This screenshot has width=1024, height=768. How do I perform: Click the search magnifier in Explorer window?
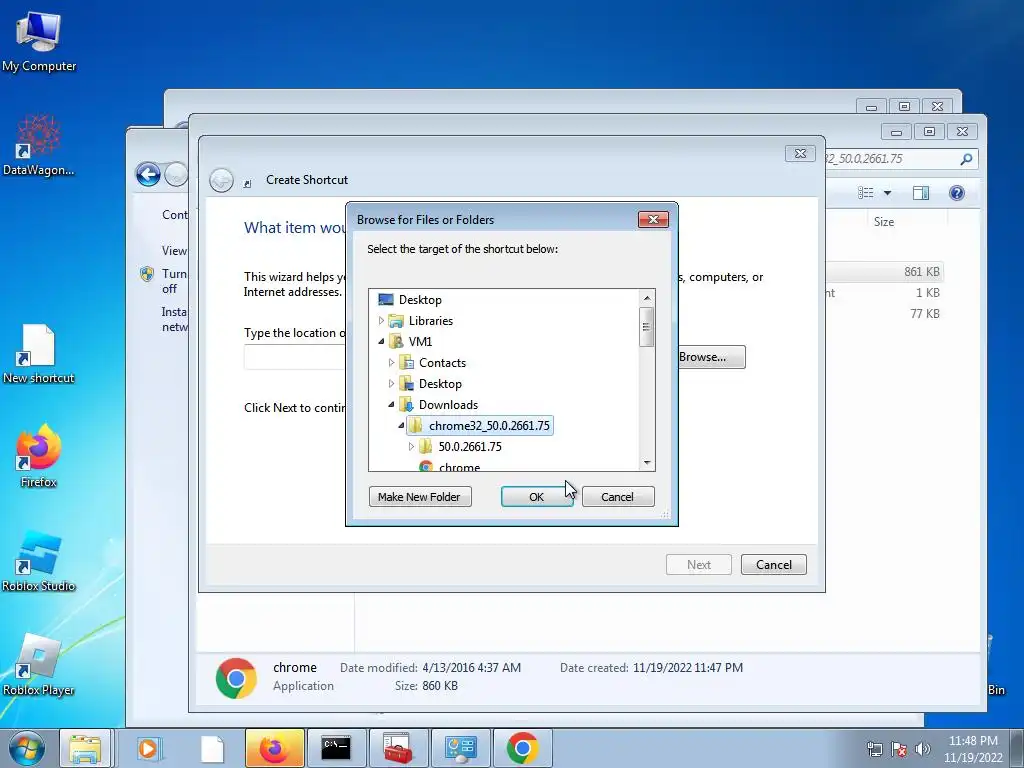click(x=966, y=159)
